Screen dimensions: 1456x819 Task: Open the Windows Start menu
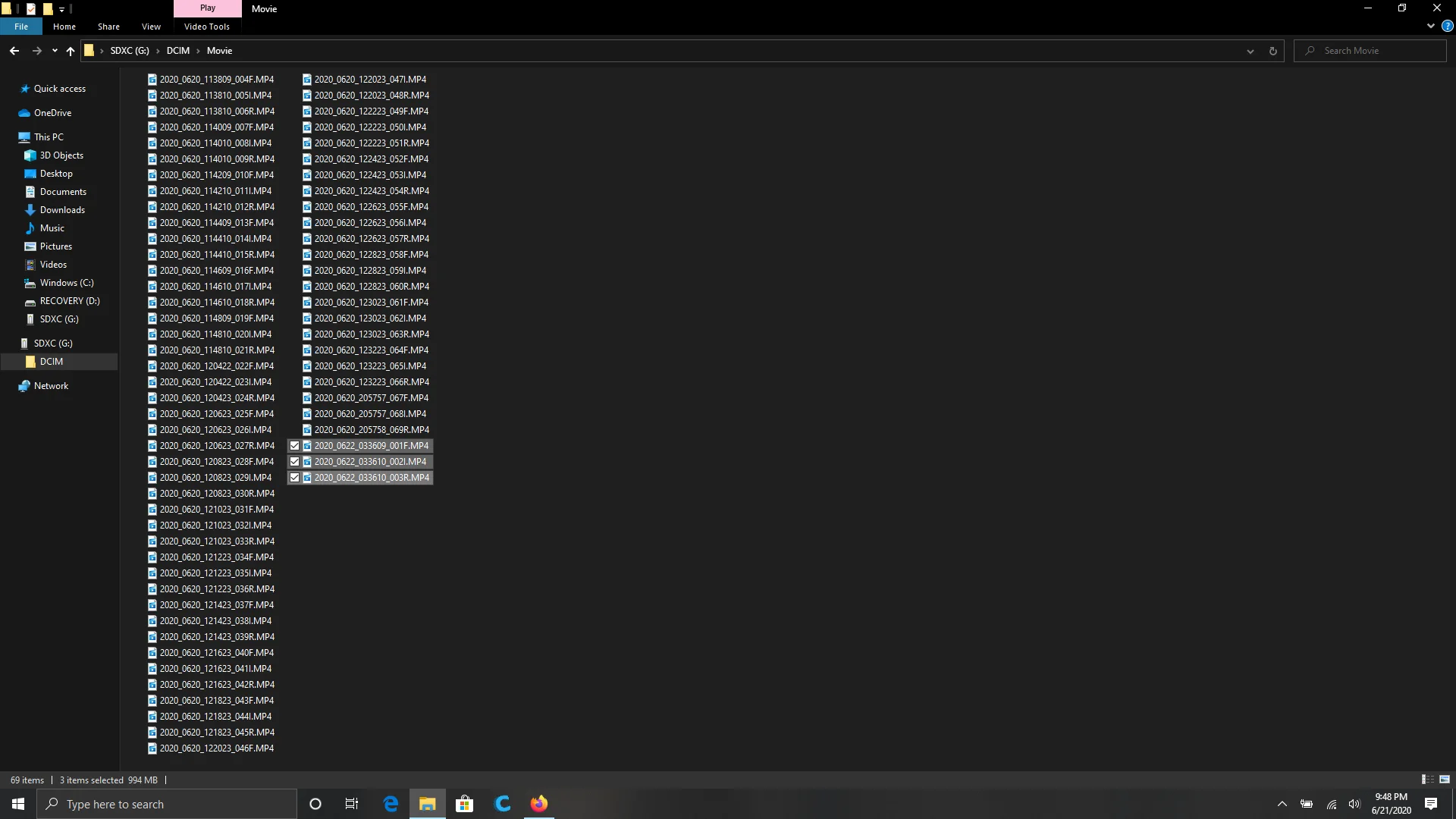tap(18, 804)
